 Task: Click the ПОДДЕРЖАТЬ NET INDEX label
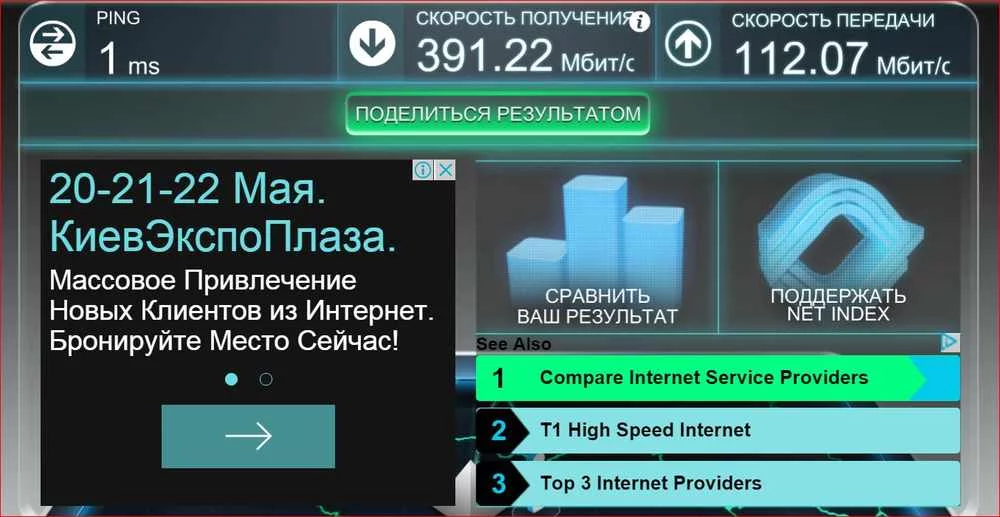tap(838, 305)
